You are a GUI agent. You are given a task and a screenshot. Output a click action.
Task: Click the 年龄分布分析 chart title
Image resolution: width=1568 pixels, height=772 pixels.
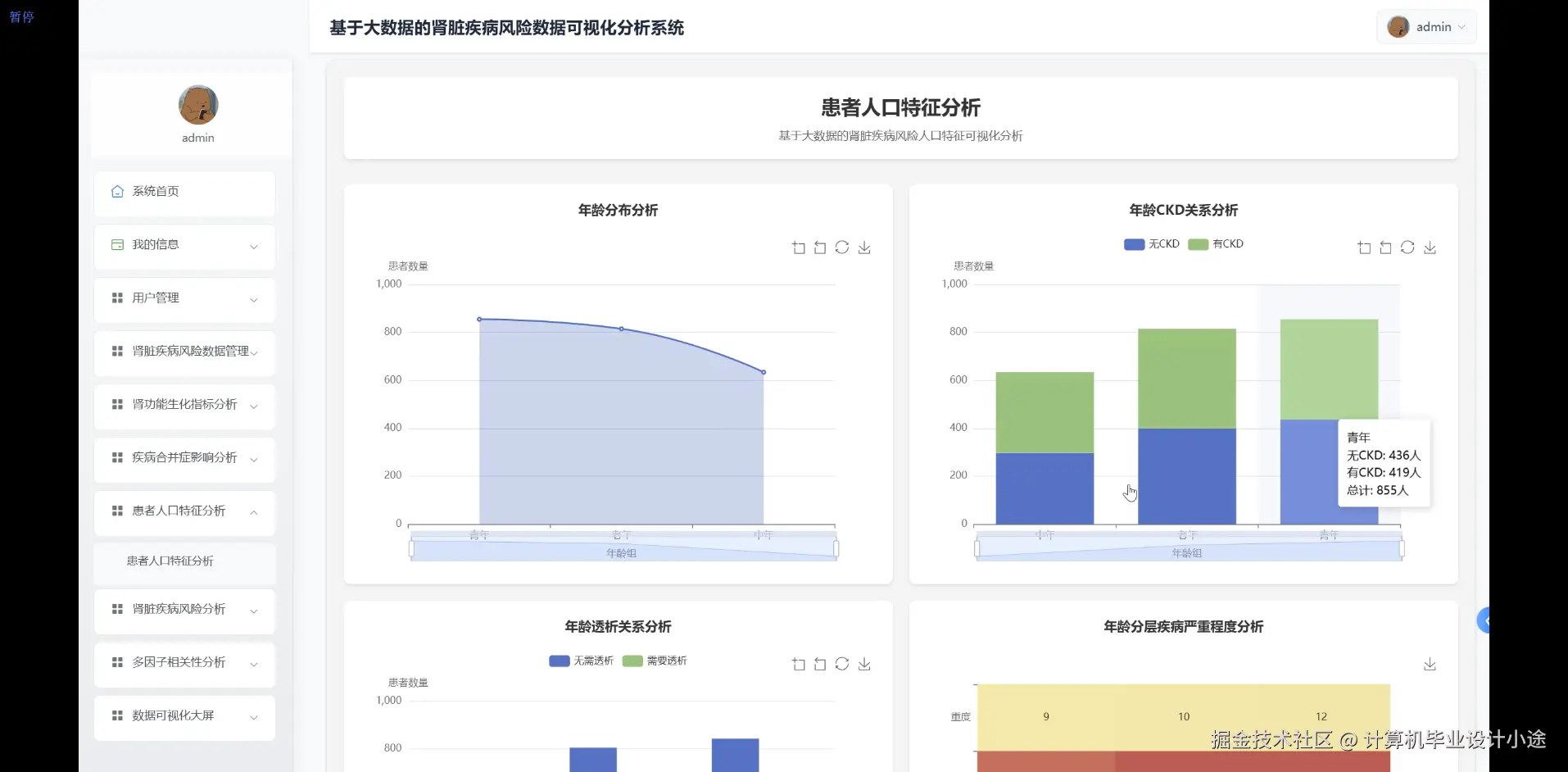(618, 210)
